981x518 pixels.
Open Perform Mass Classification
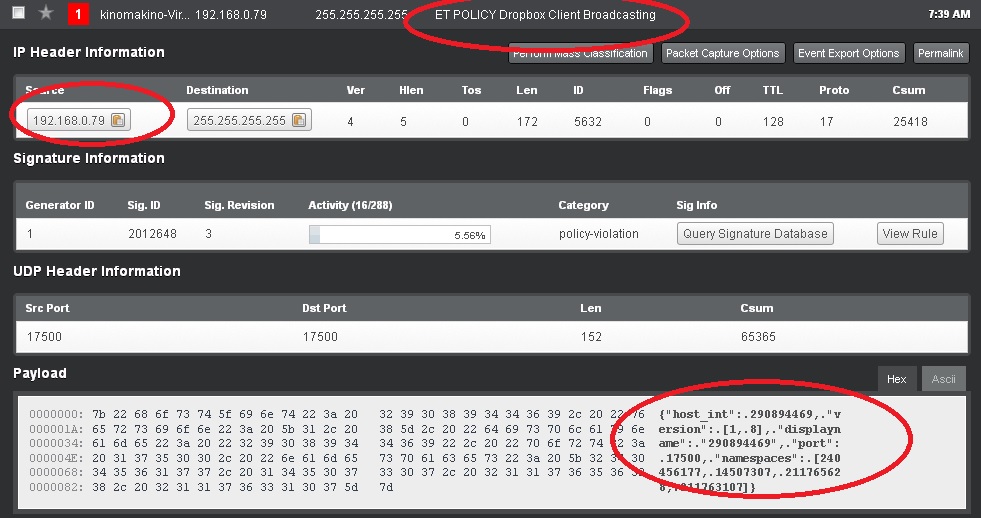580,54
